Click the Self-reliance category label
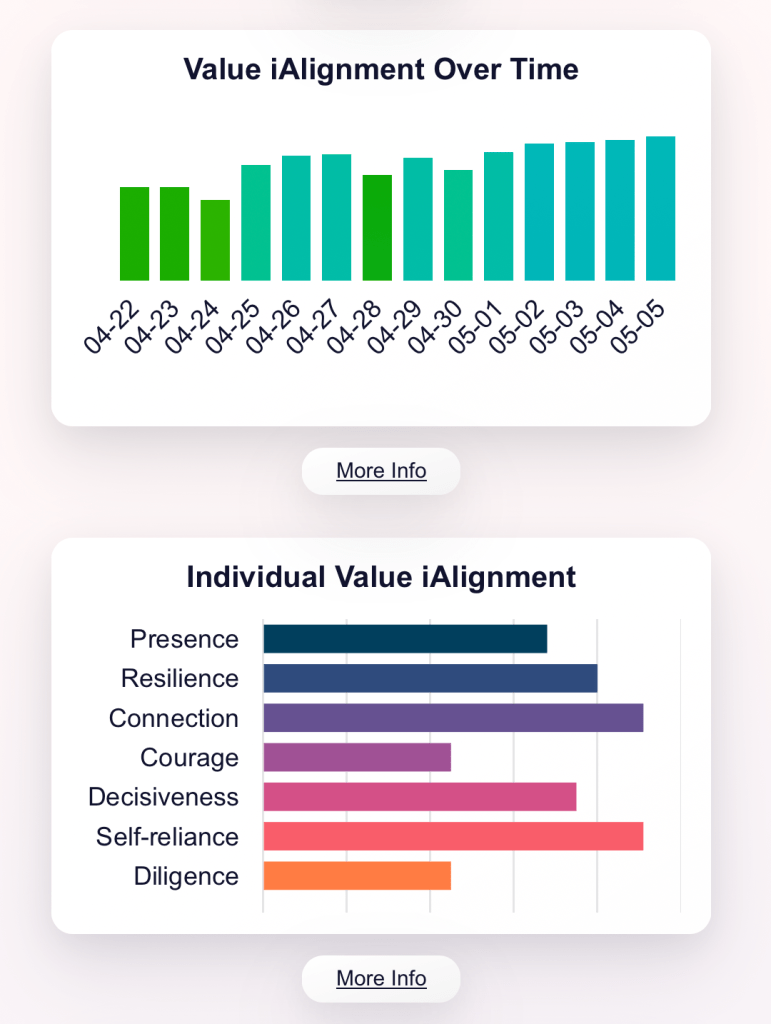Image resolution: width=771 pixels, height=1024 pixels. [x=166, y=836]
